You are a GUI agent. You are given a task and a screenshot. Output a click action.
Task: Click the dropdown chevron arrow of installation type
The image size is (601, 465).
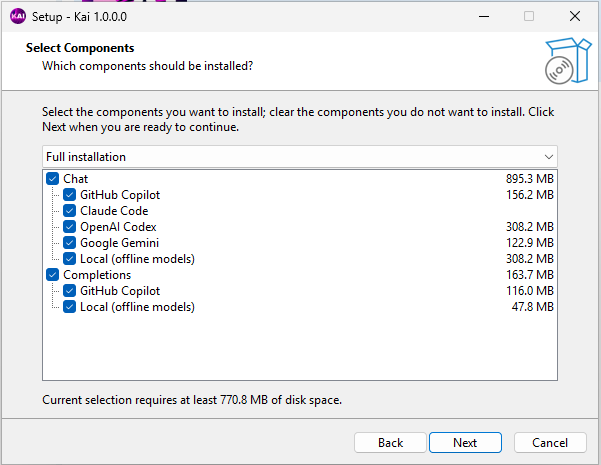[x=548, y=157]
